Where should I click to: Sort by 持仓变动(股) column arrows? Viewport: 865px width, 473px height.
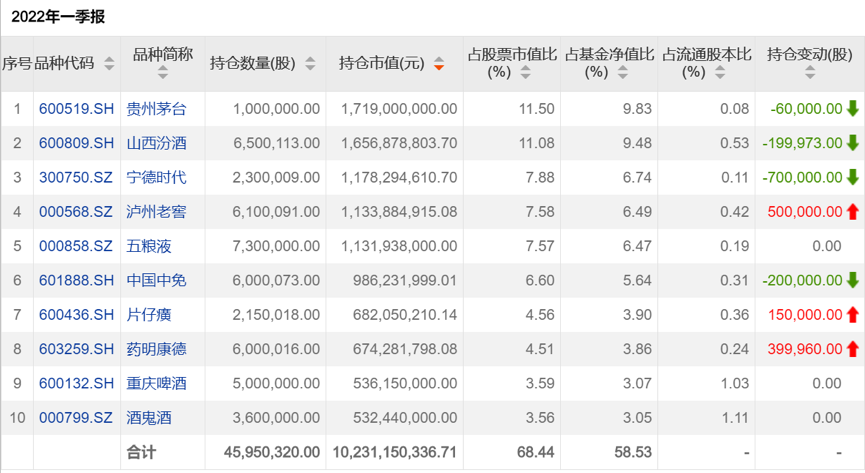click(x=810, y=72)
